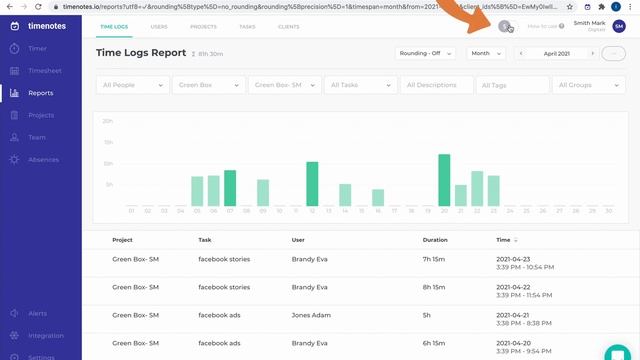Click the All Descriptions input field

[x=437, y=85]
